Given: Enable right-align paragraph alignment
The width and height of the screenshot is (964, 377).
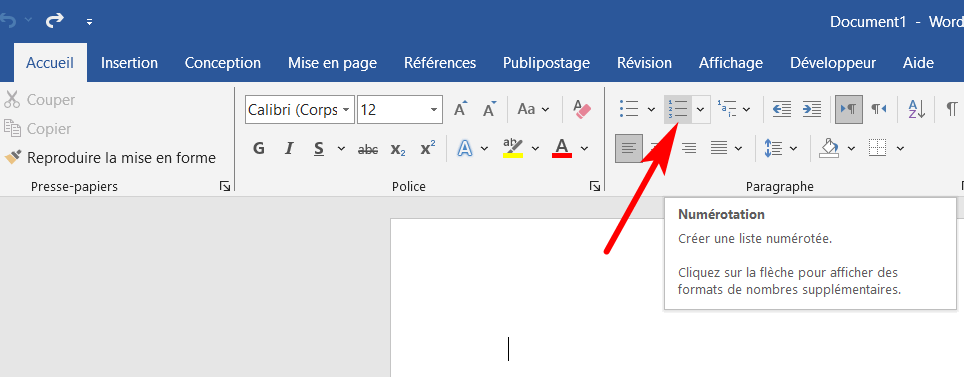Looking at the screenshot, I should pos(689,148).
